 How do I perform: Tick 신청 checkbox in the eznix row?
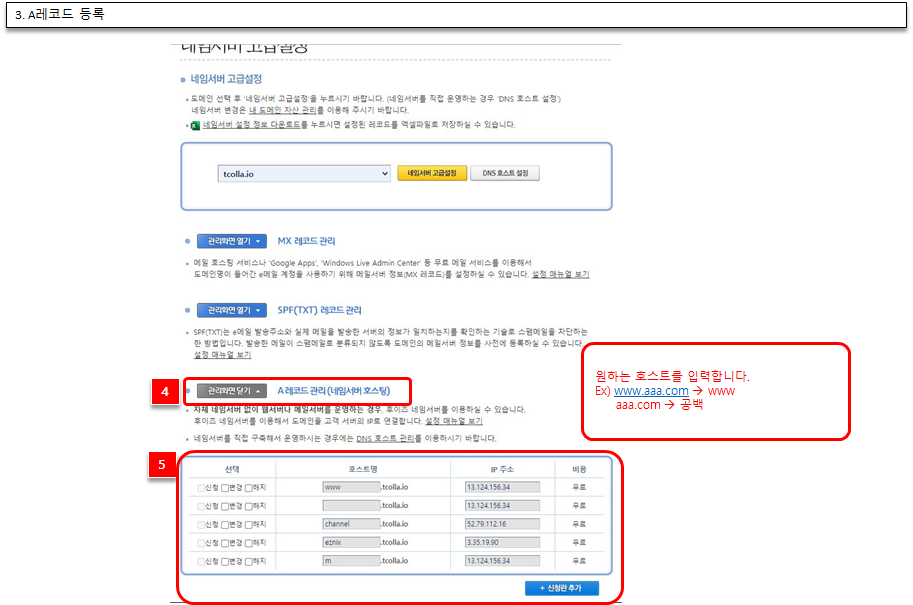(201, 543)
